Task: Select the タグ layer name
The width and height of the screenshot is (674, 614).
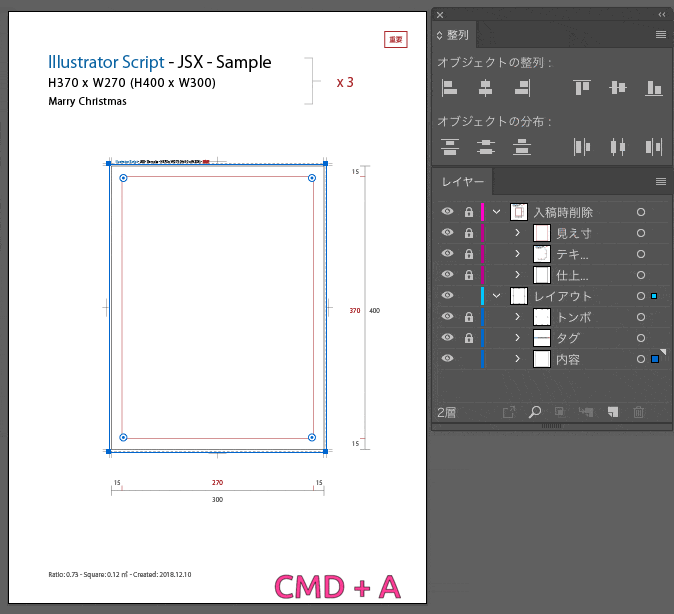Action: (568, 338)
